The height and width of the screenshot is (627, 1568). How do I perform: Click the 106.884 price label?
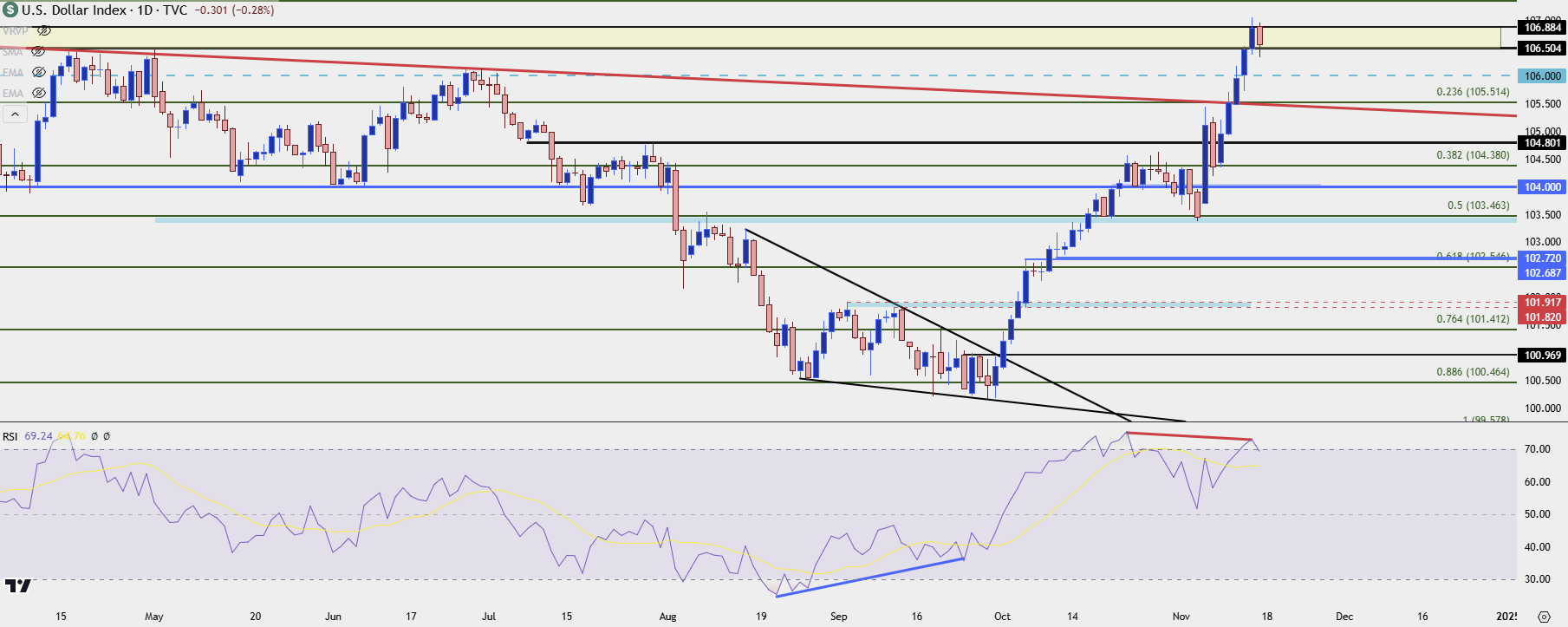click(1543, 28)
